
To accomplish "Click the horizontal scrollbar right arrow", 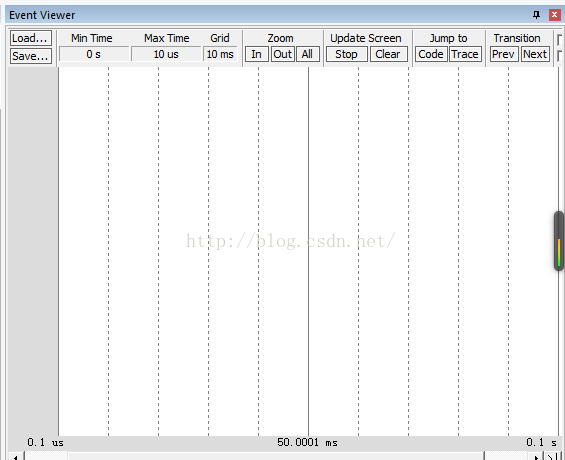I will tap(537, 457).
